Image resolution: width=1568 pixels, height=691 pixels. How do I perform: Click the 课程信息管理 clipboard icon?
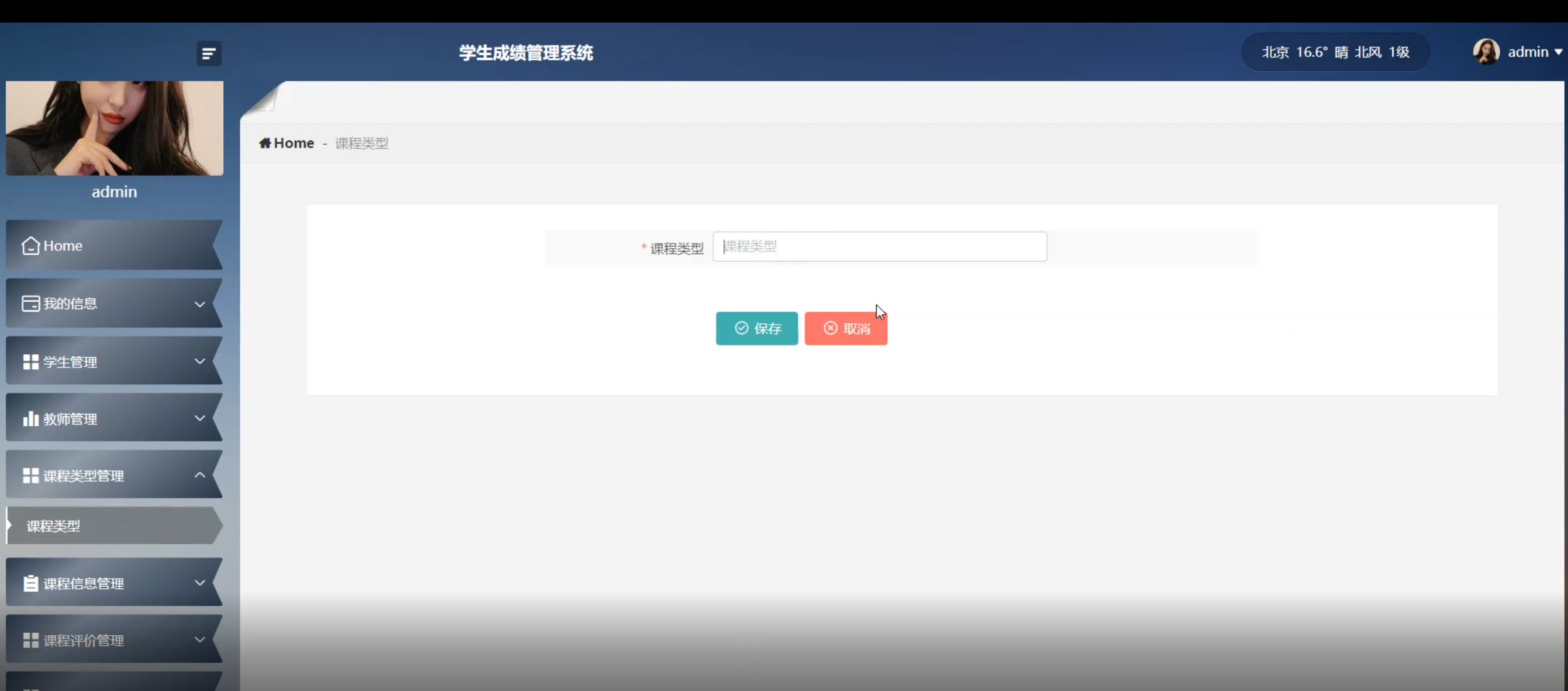(31, 583)
